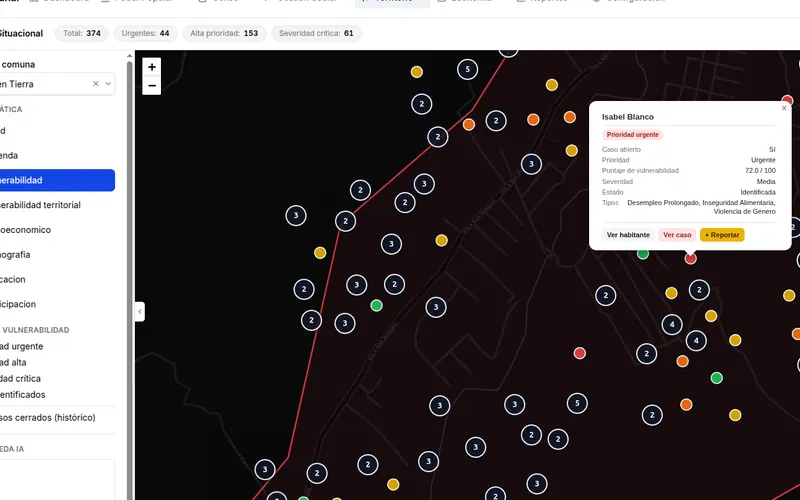Viewport: 800px width, 500px height.
Task: Collapse the sidebar using the arrow handle
Action: tap(140, 312)
